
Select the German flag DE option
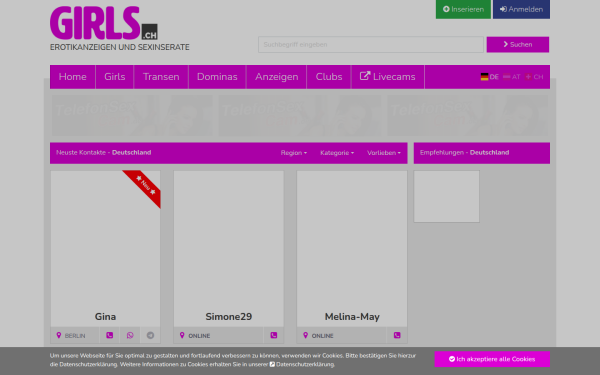coord(490,77)
